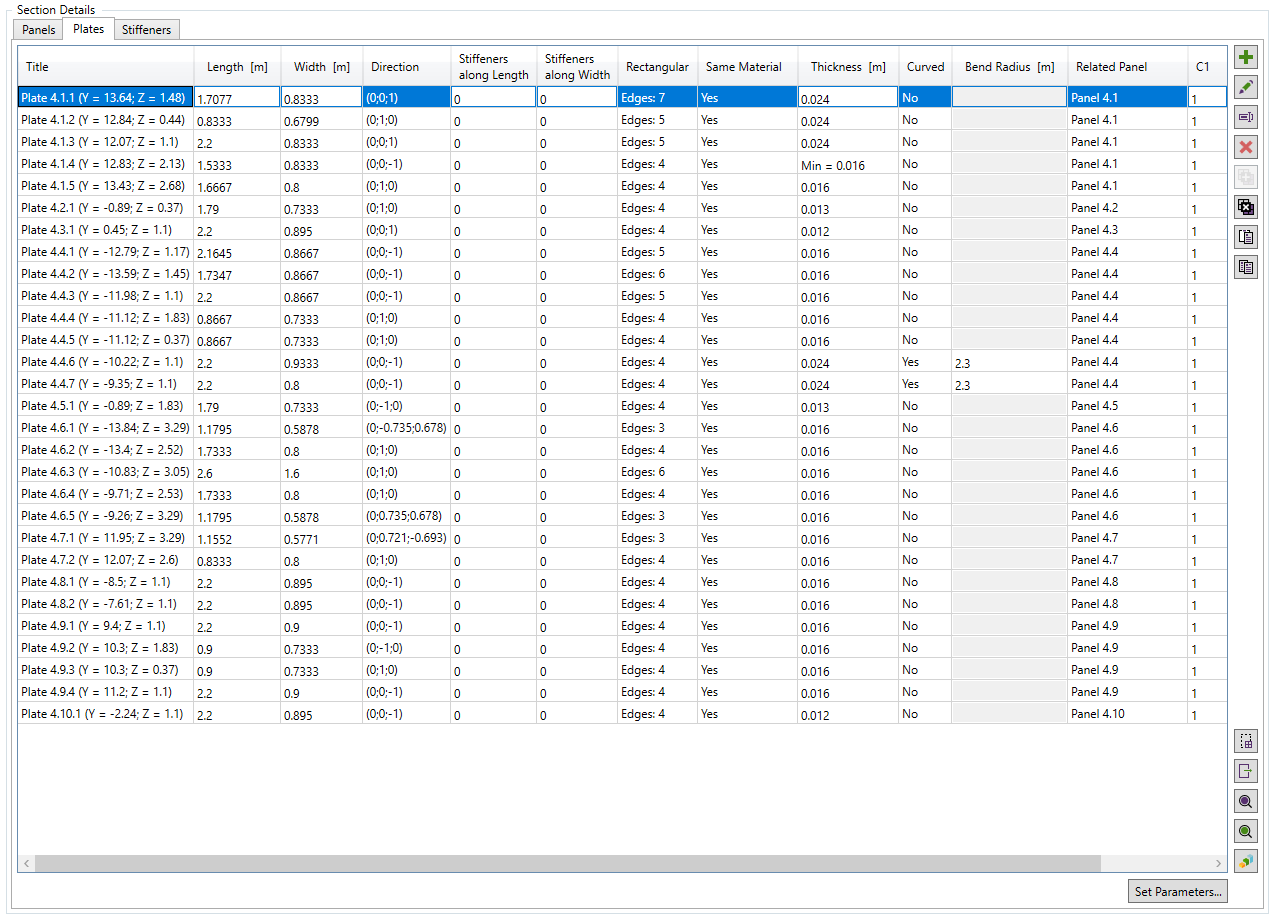
Task: Click the clipboard Paste icon
Action: coord(1246,237)
